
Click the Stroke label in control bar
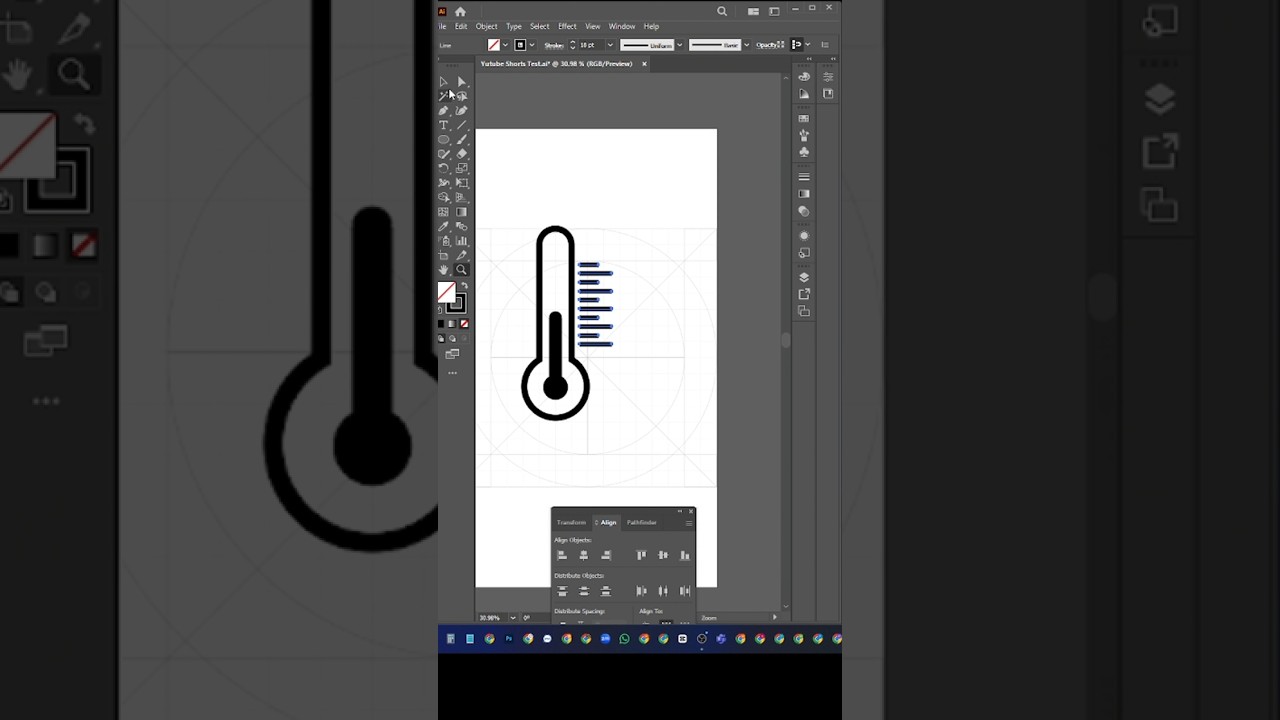click(554, 45)
